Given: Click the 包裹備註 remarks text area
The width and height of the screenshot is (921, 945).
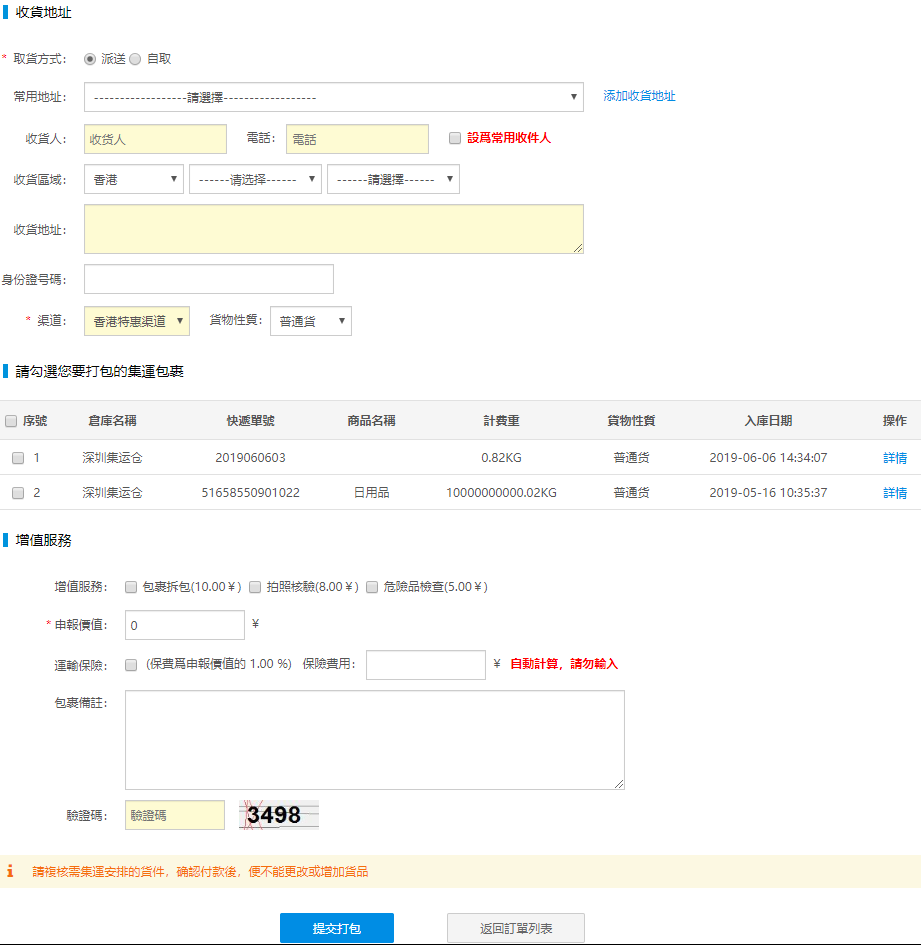Looking at the screenshot, I should [374, 739].
